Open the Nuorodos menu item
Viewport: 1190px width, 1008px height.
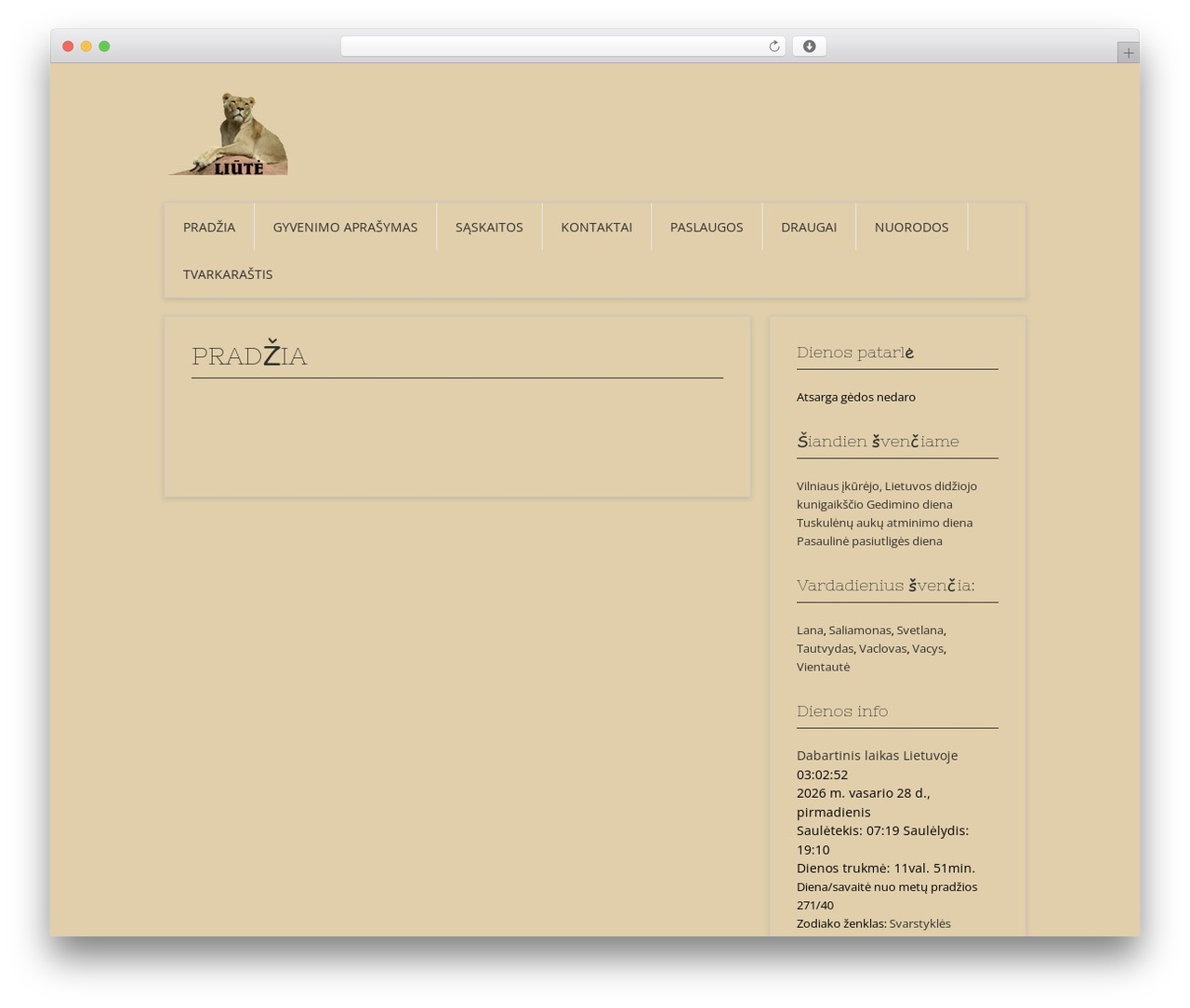point(911,227)
